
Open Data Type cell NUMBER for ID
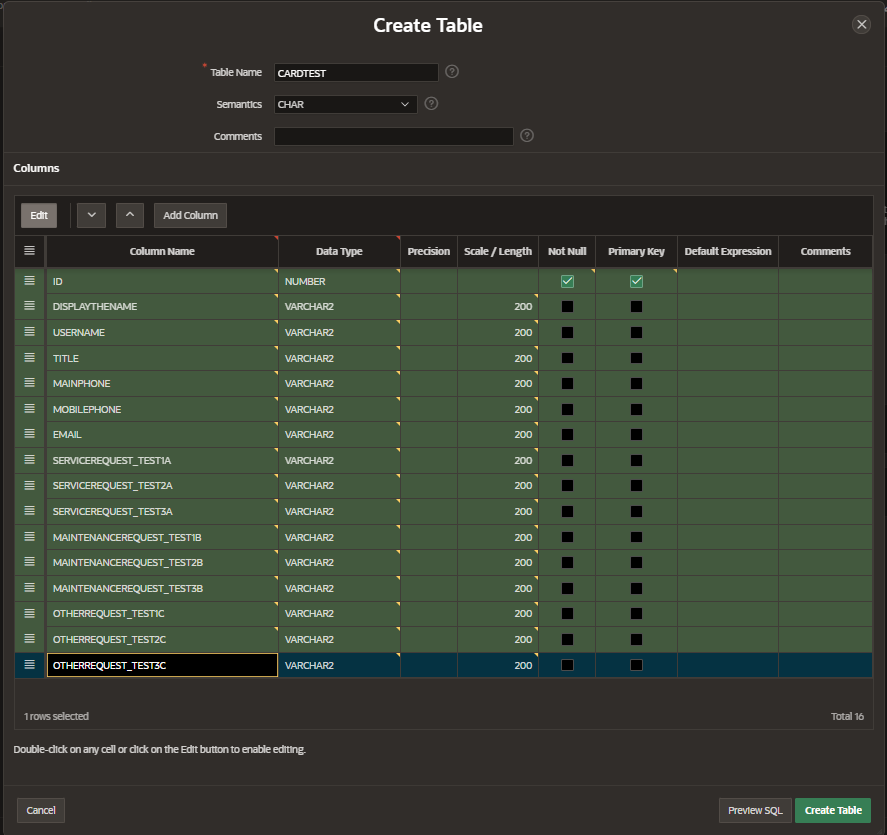(339, 281)
